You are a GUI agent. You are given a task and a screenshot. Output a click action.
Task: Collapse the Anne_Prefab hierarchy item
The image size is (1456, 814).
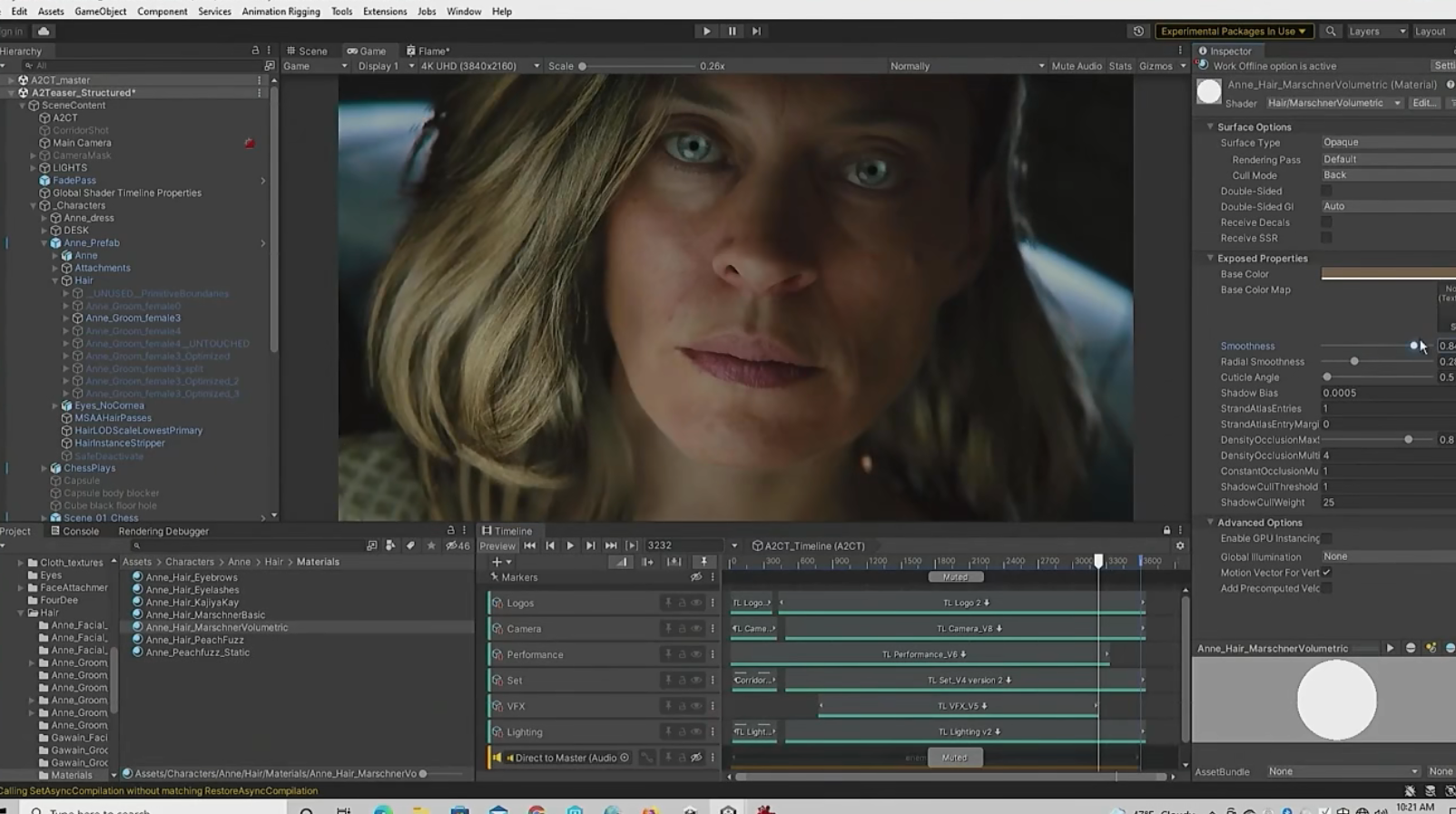click(x=44, y=243)
